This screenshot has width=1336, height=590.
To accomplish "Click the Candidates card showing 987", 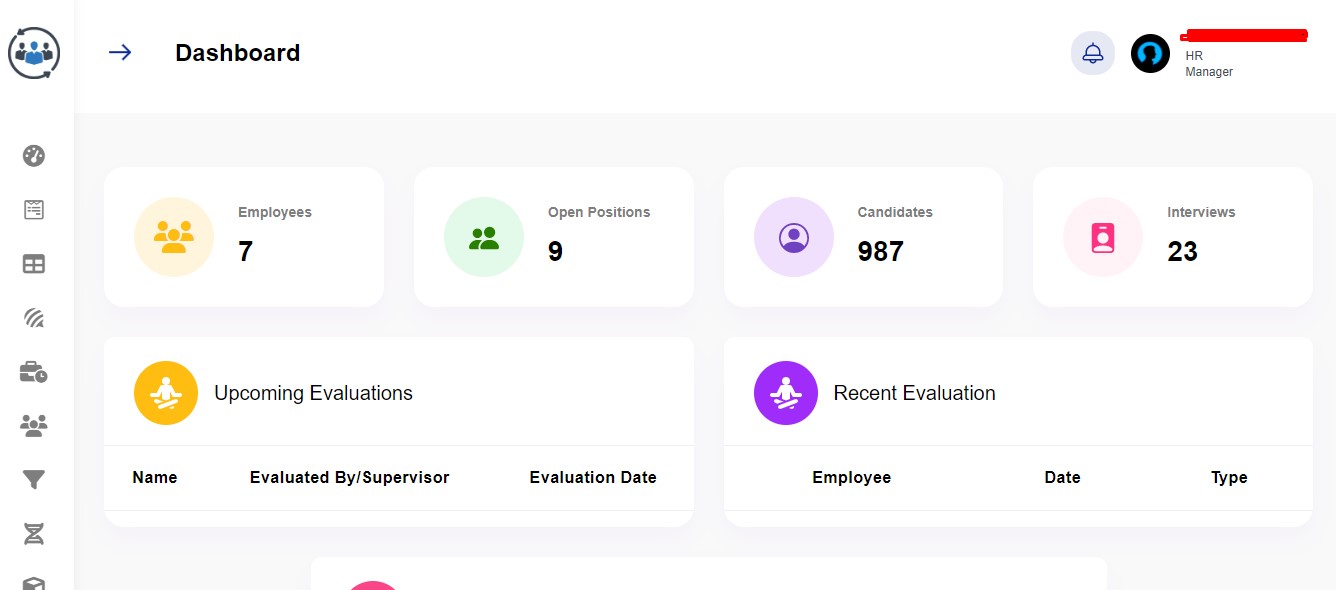I will (863, 237).
